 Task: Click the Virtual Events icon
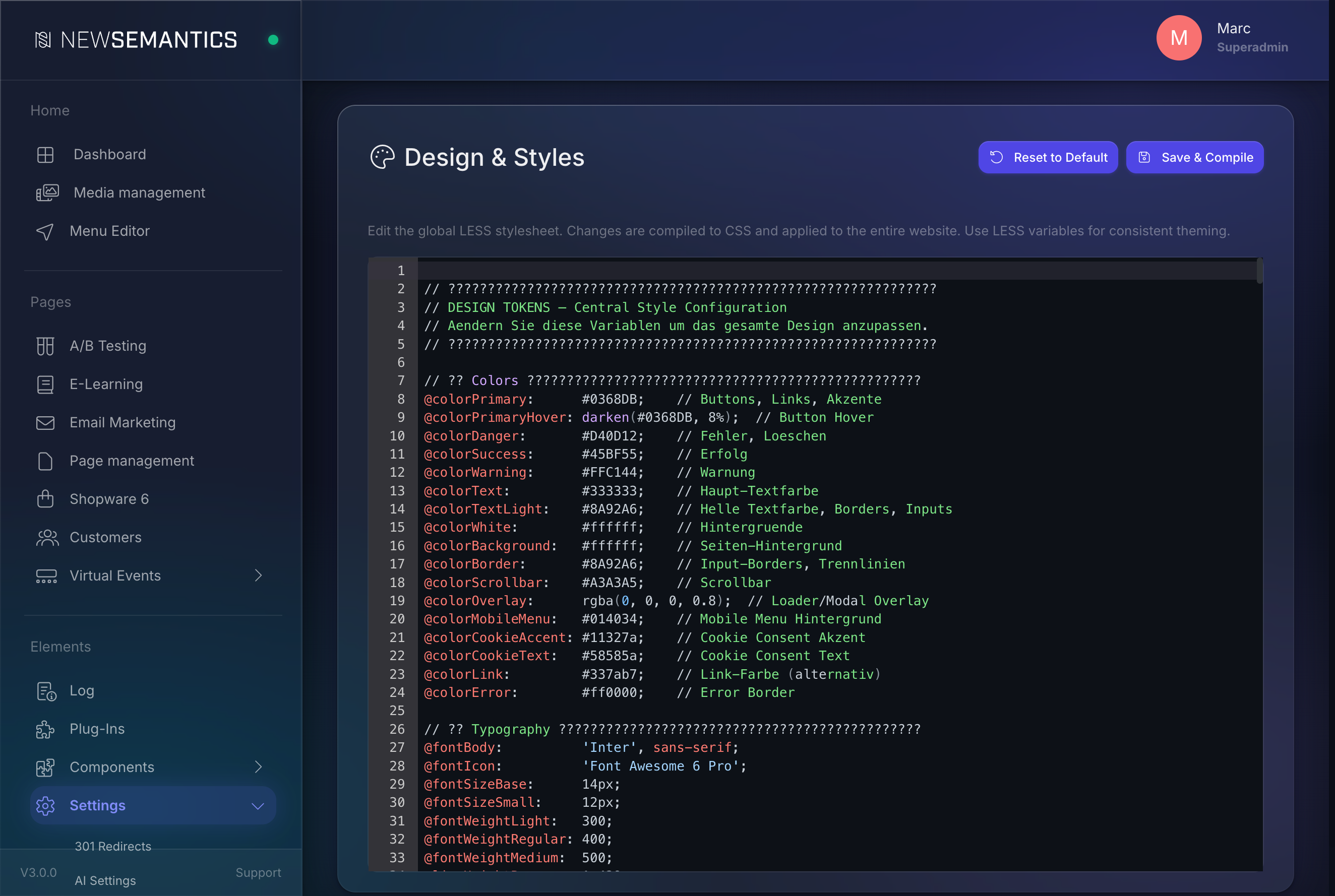click(46, 576)
